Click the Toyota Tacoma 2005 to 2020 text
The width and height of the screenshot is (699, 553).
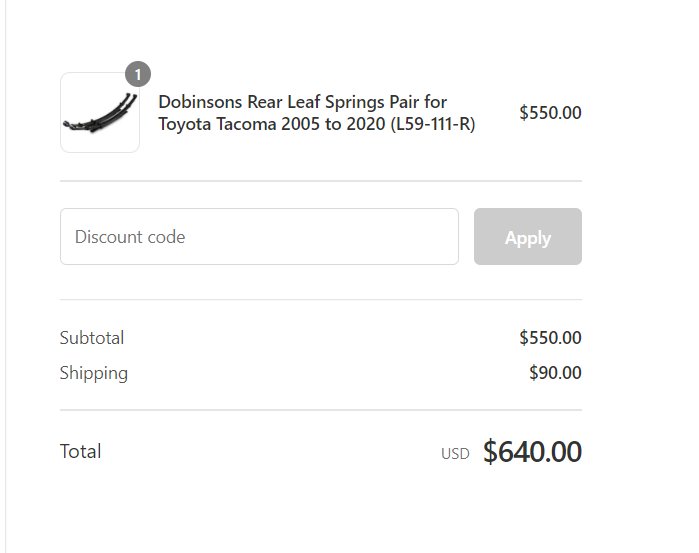pos(272,124)
